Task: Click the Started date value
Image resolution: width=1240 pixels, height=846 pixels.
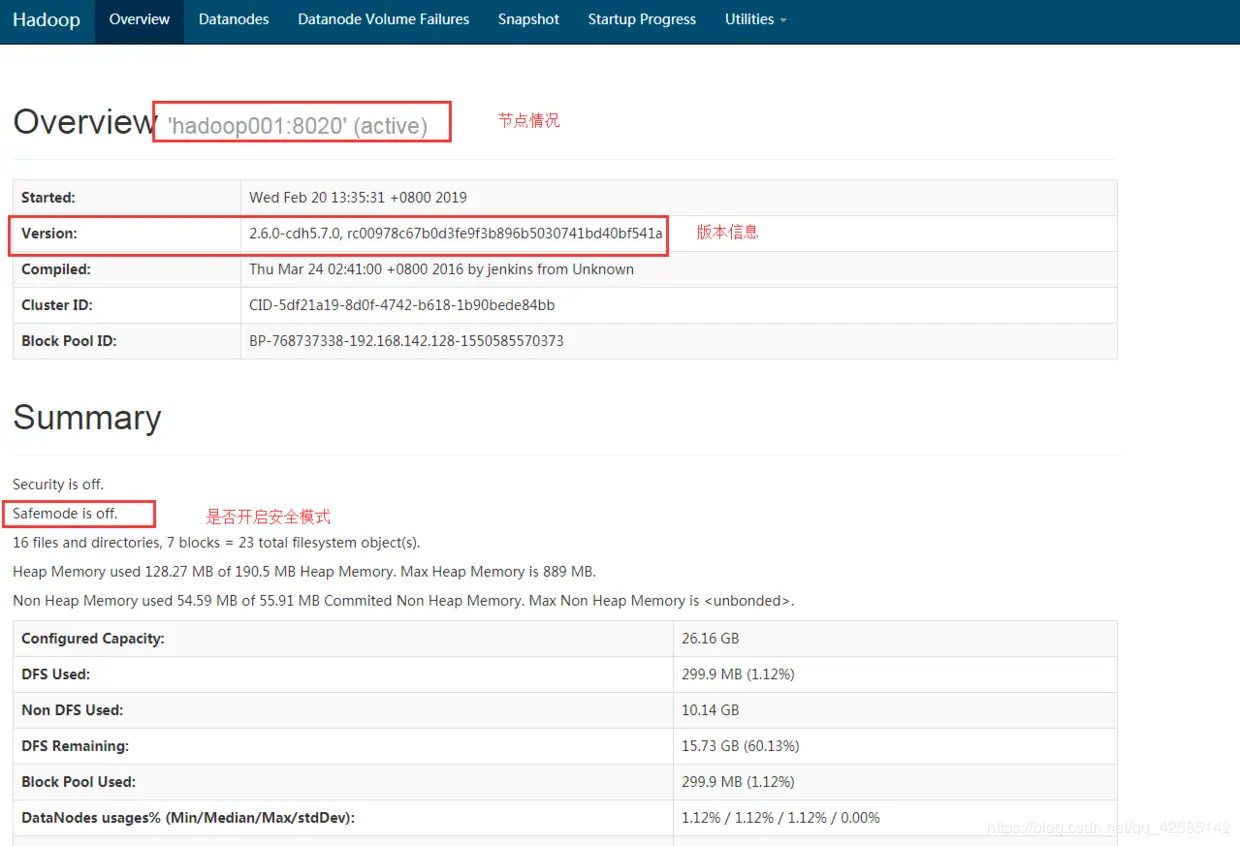Action: tap(358, 198)
